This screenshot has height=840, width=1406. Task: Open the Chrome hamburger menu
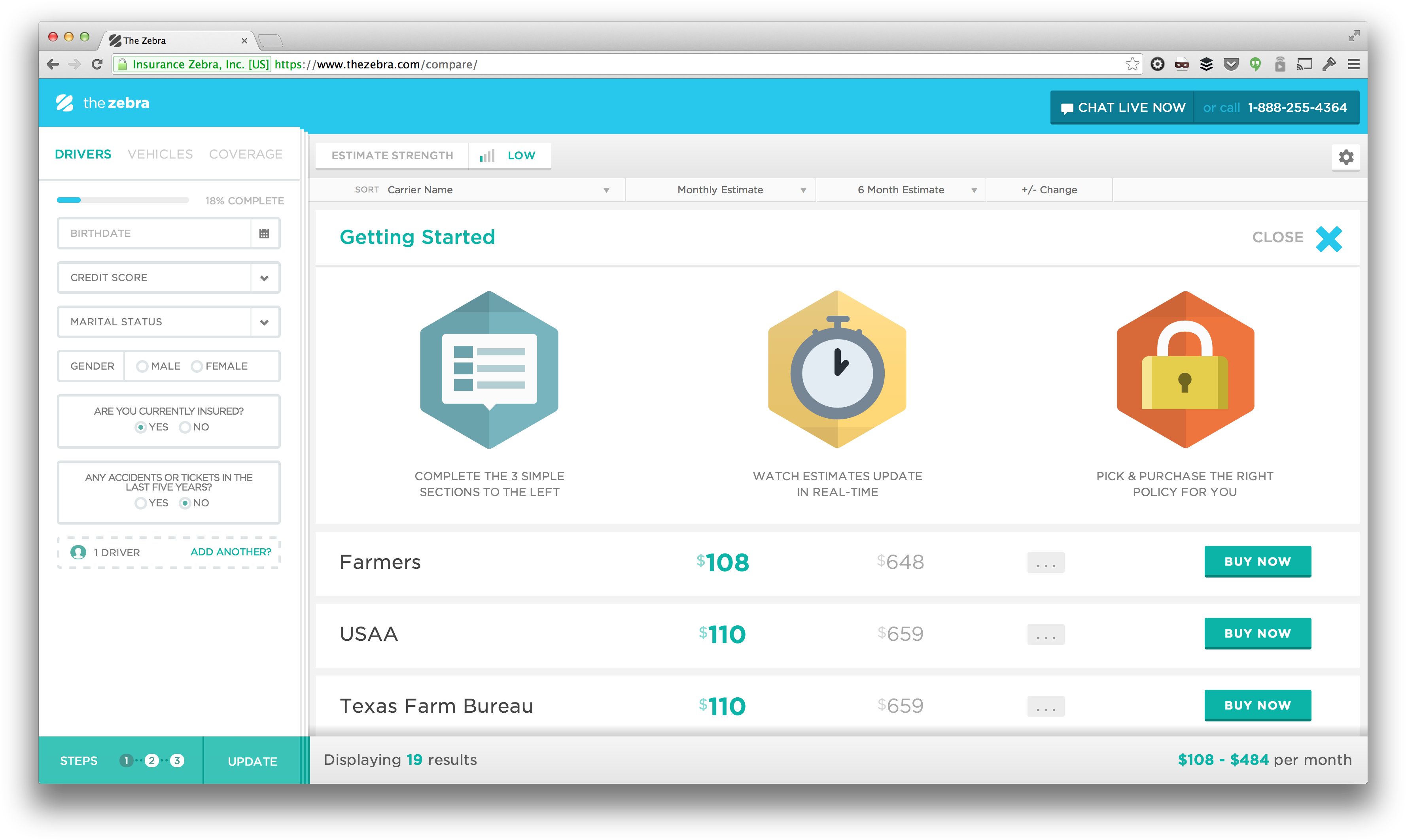pyautogui.click(x=1353, y=64)
